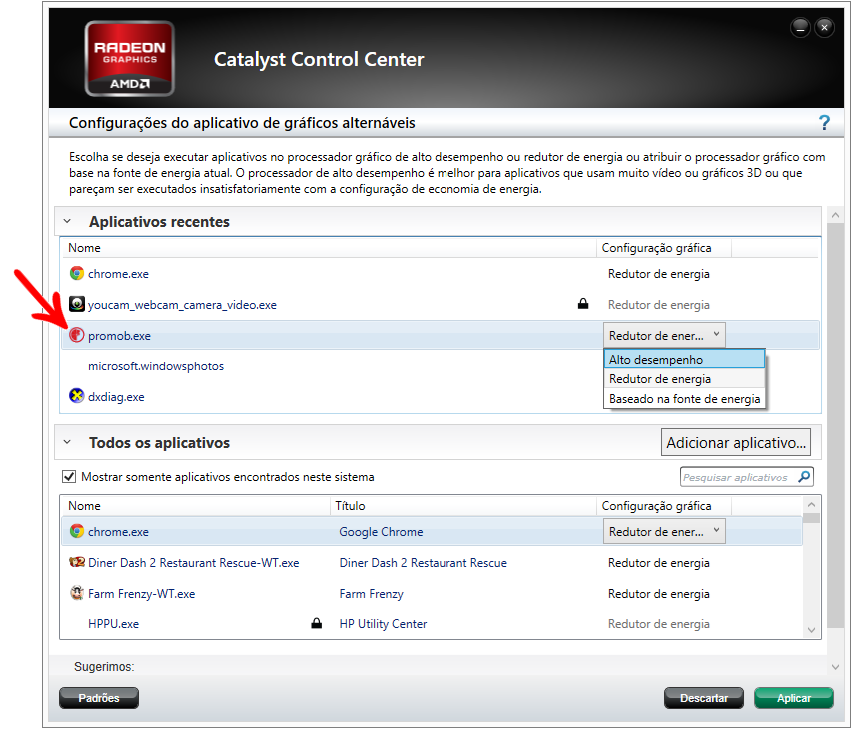Uncheck Mostrar somente aplicativos encontrados neste sistema
The image size is (856, 740).
click(69, 476)
